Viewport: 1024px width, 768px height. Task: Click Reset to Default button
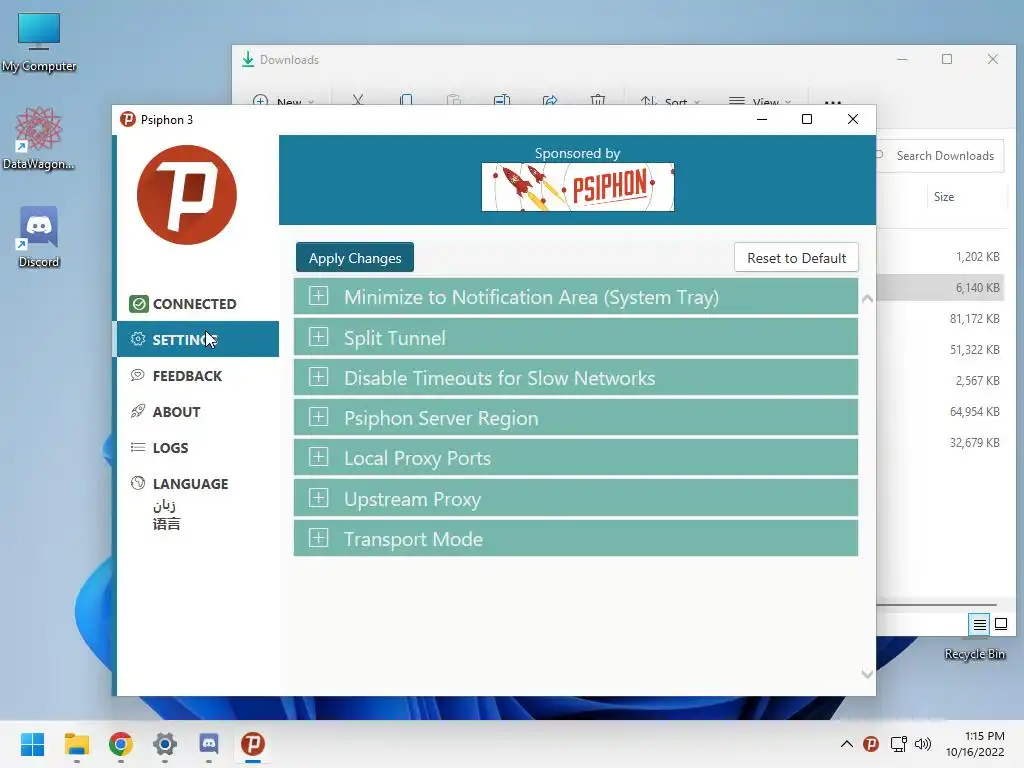796,258
